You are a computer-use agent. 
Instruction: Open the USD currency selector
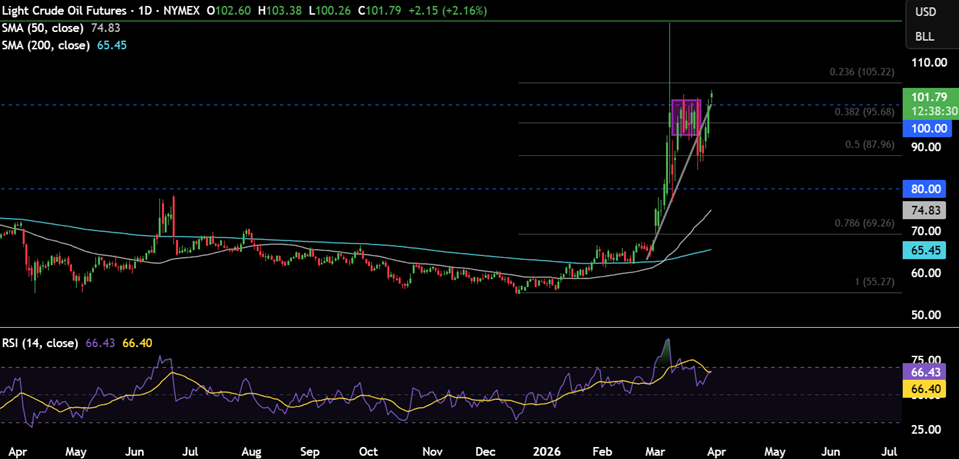[925, 12]
